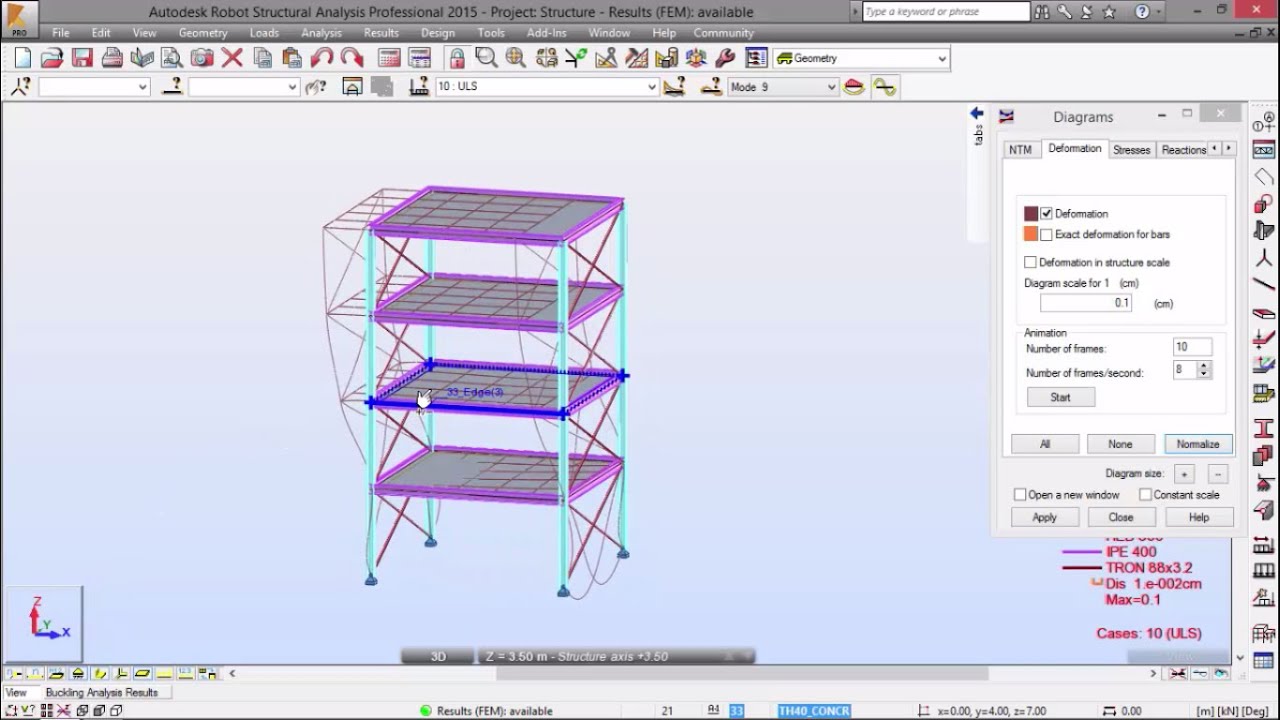The height and width of the screenshot is (720, 1280).
Task: Open the Geometry menu
Action: (203, 33)
